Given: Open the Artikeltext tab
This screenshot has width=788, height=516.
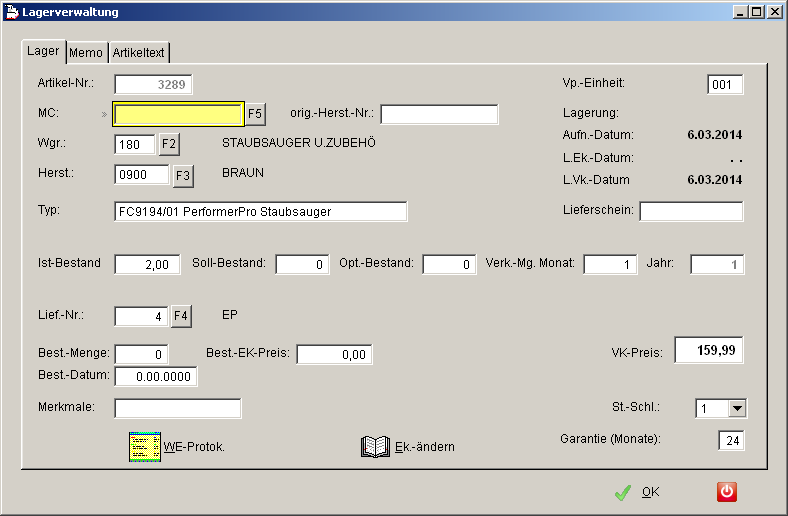Looking at the screenshot, I should coord(139,53).
